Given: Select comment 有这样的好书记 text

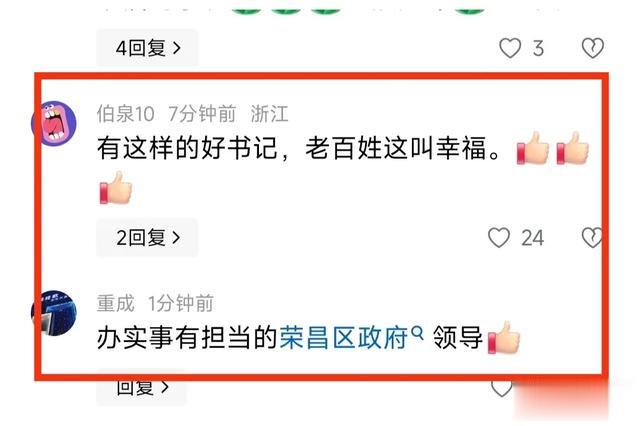Looking at the screenshot, I should (x=298, y=148).
